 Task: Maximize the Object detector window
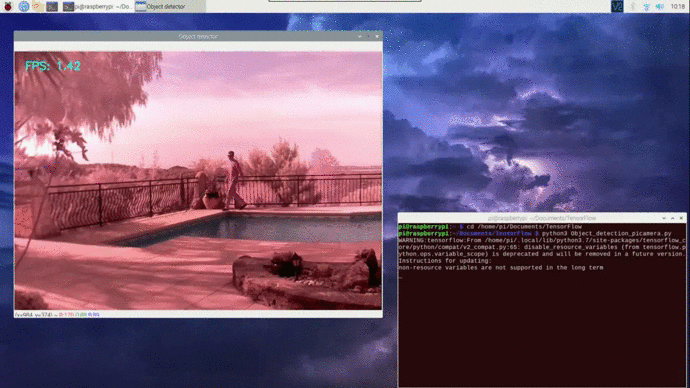[368, 37]
